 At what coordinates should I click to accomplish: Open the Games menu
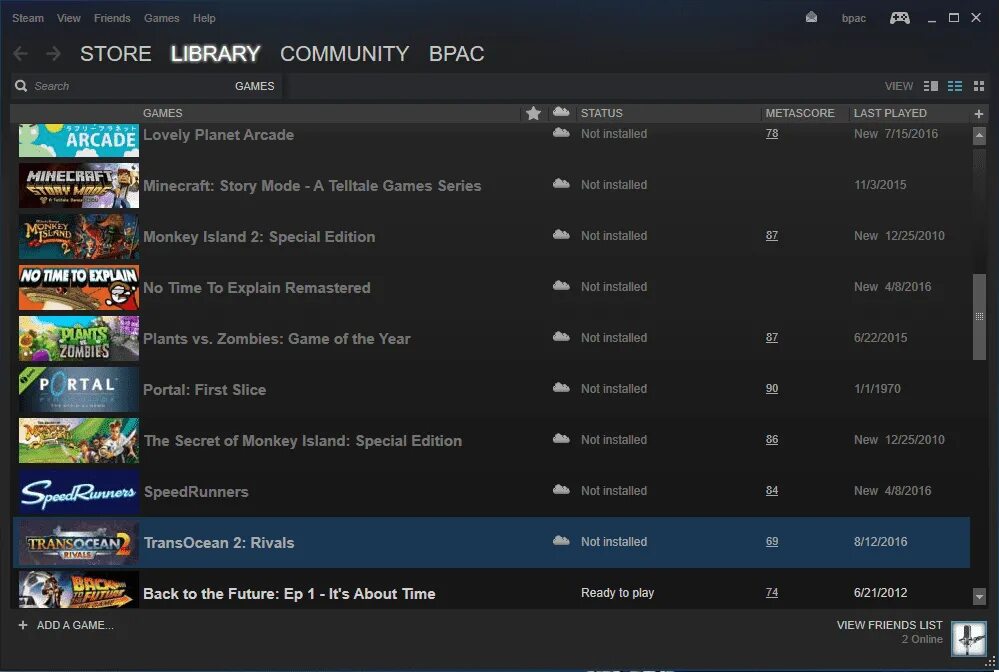[x=161, y=18]
